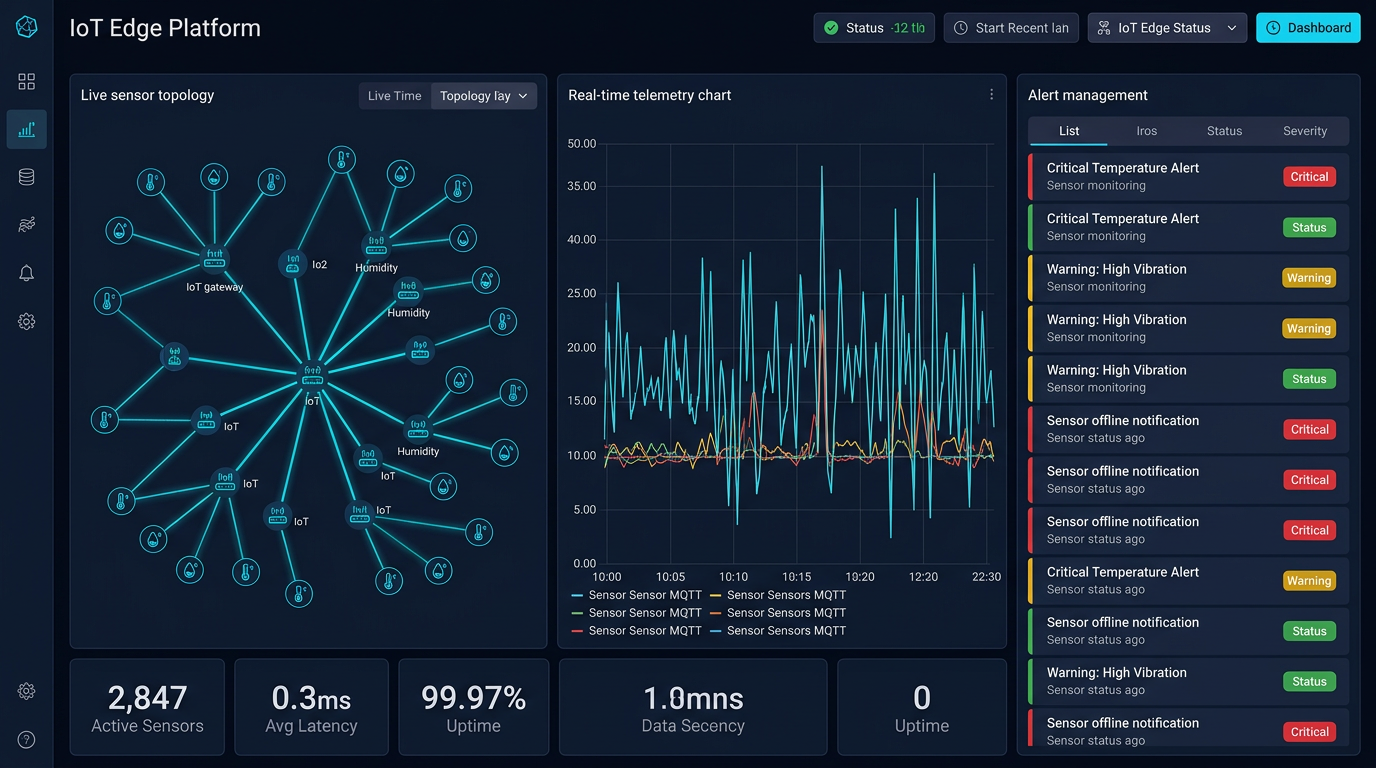Open the Status tab in Alert management
The height and width of the screenshot is (768, 1376).
[x=1224, y=131]
